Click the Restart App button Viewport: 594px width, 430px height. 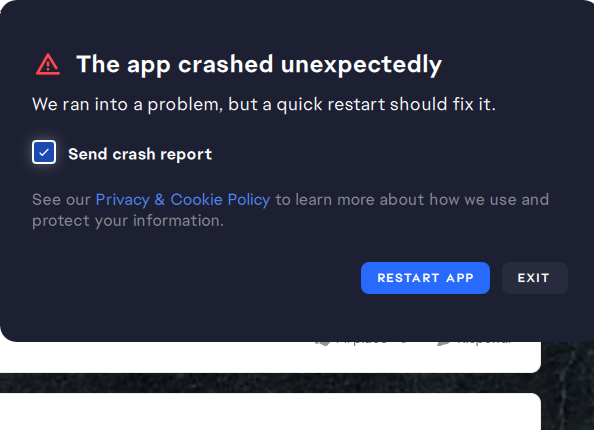pos(425,278)
